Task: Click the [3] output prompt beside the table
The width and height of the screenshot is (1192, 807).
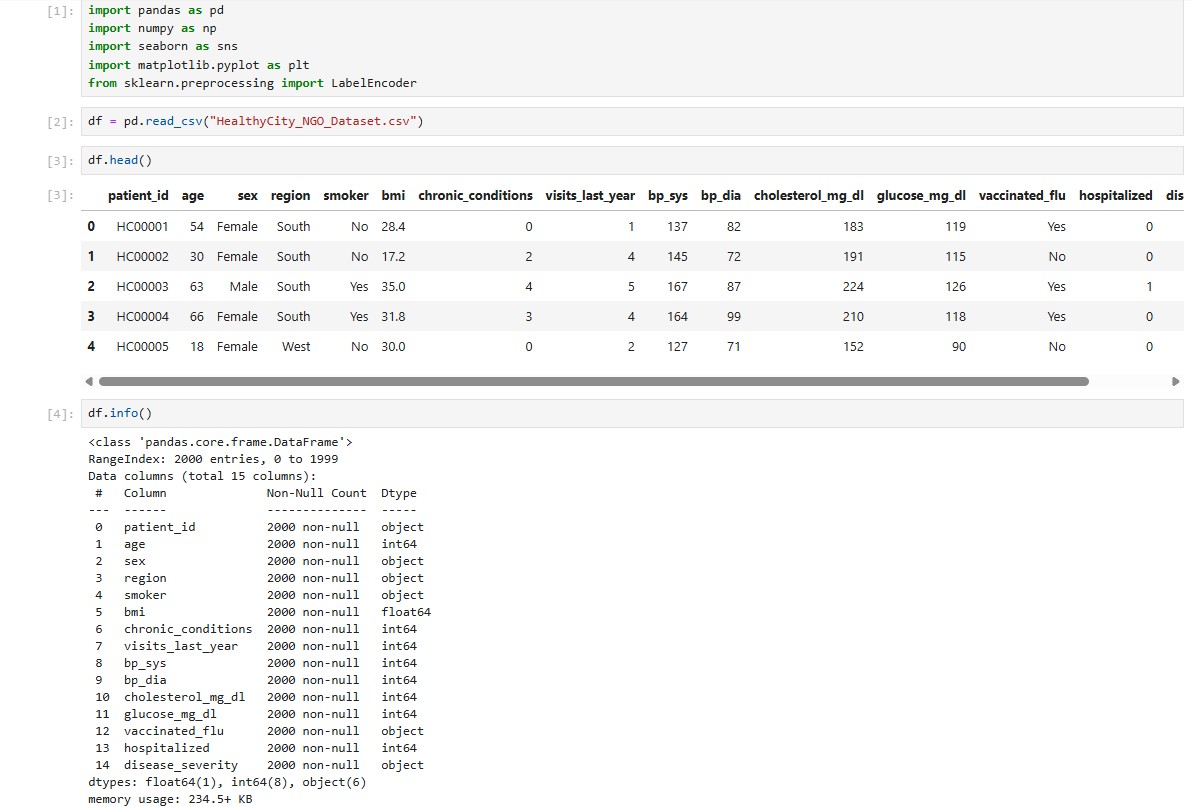Action: 60,196
